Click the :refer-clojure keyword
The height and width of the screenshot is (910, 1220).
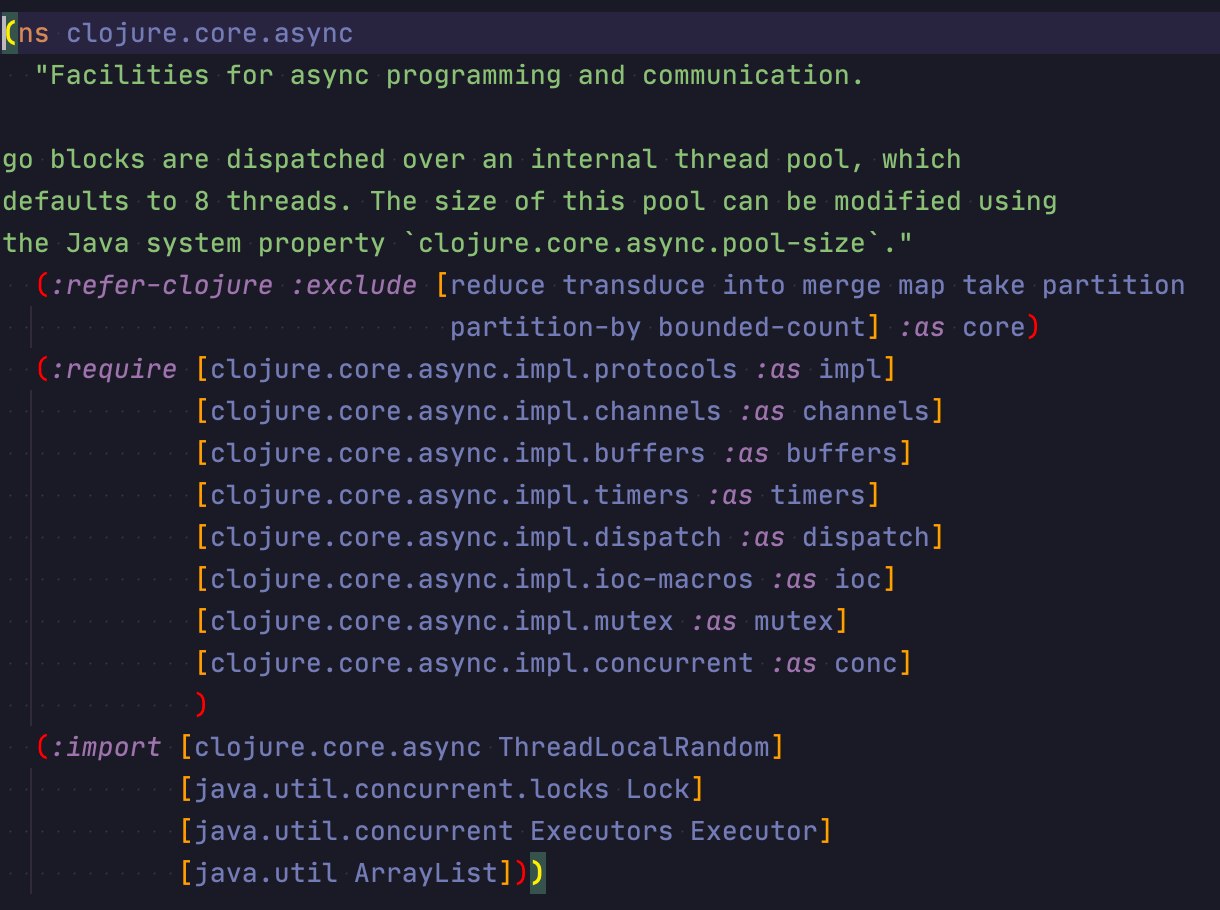[x=160, y=285]
